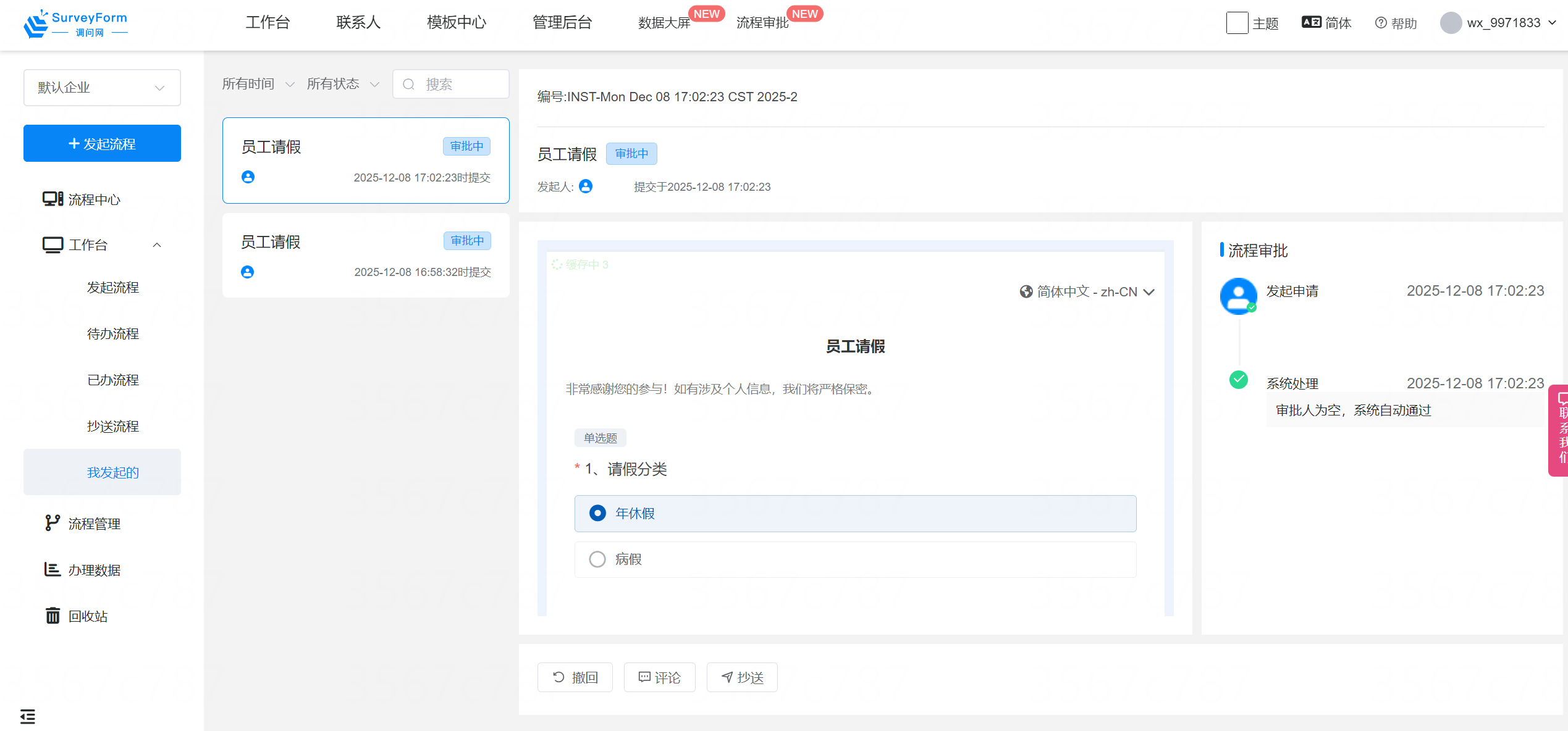Open 回收站 trash icon item
1568x731 pixels.
tap(53, 616)
